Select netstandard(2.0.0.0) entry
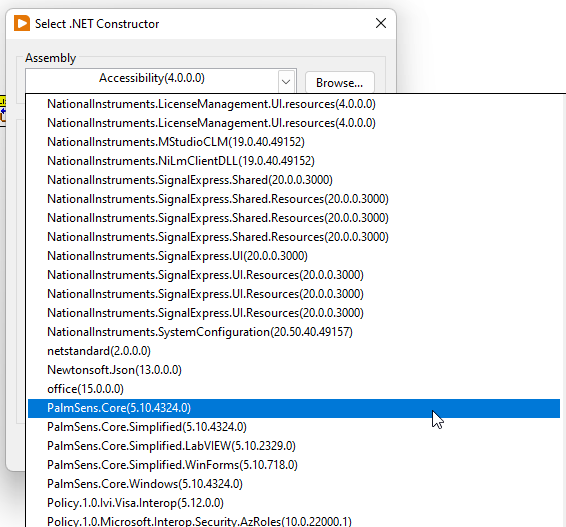The image size is (566, 527). pyautogui.click(x=294, y=351)
